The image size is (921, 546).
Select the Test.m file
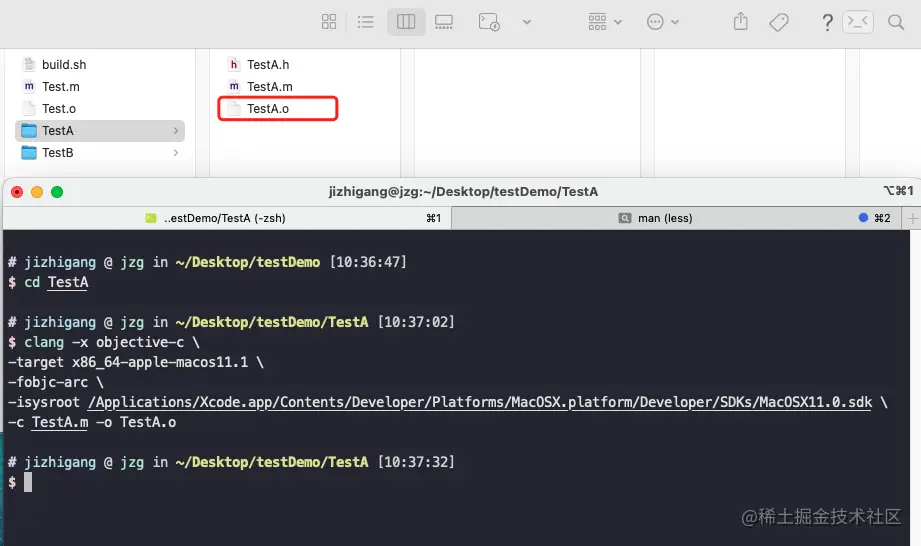click(100, 87)
